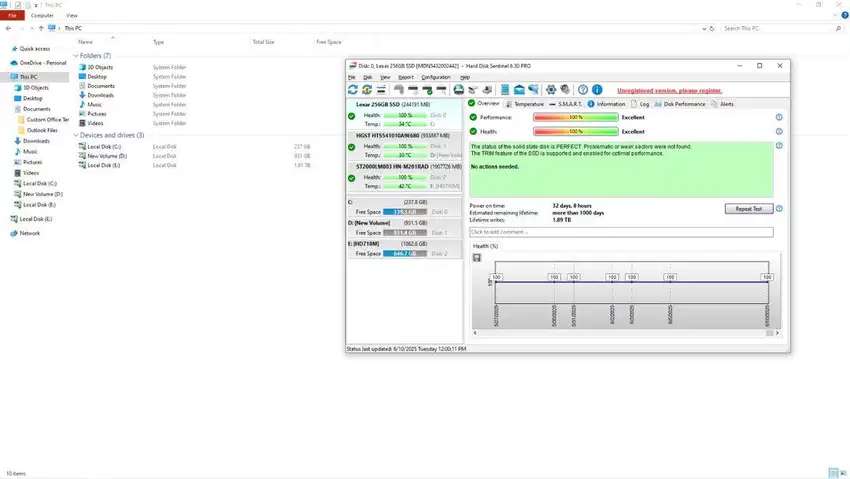The height and width of the screenshot is (479, 850).
Task: Open the red File tab in Explorer
Action: 12,15
